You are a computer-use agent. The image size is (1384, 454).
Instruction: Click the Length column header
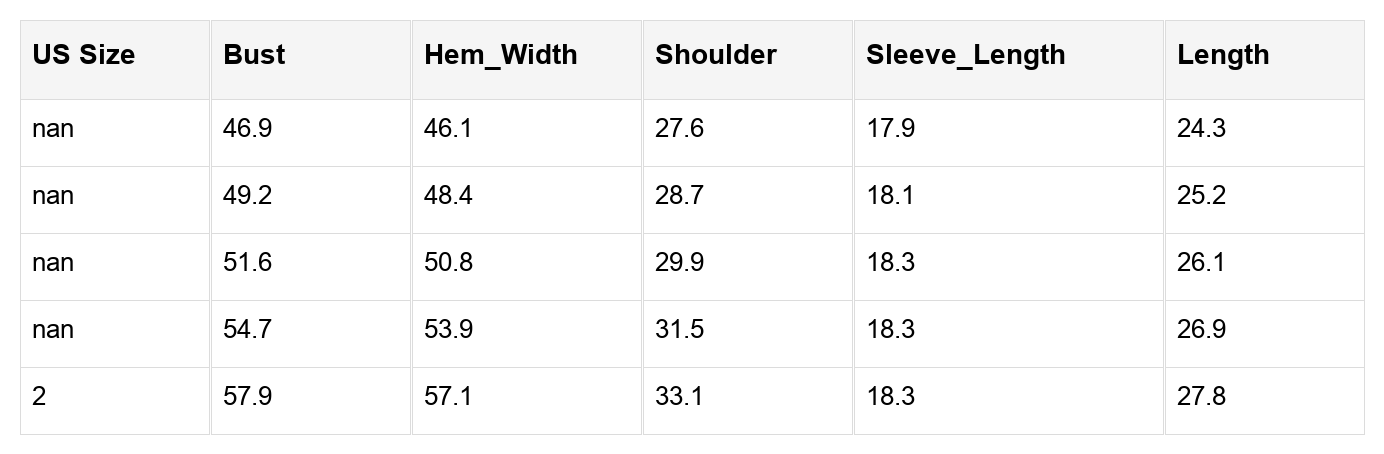(x=1223, y=55)
